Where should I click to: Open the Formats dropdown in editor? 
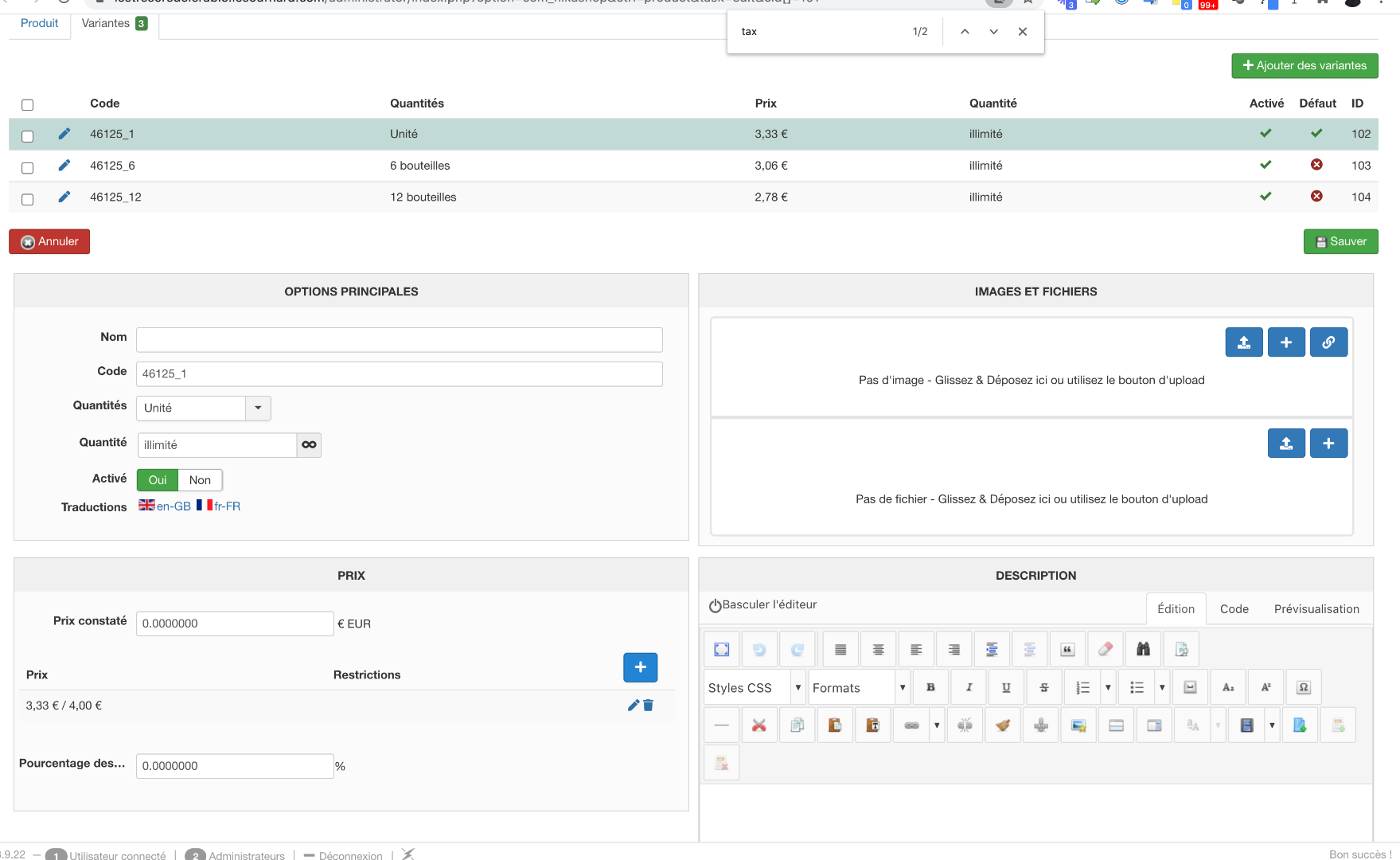[x=902, y=688]
